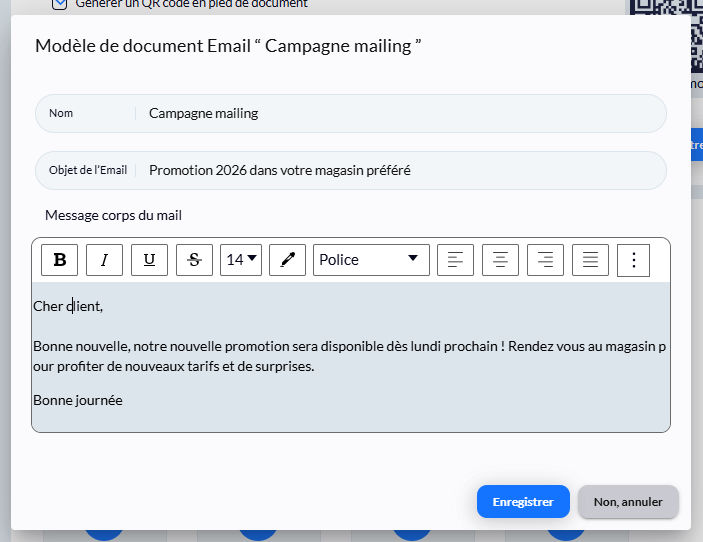Underline the selected text
703x542 pixels.
[149, 260]
